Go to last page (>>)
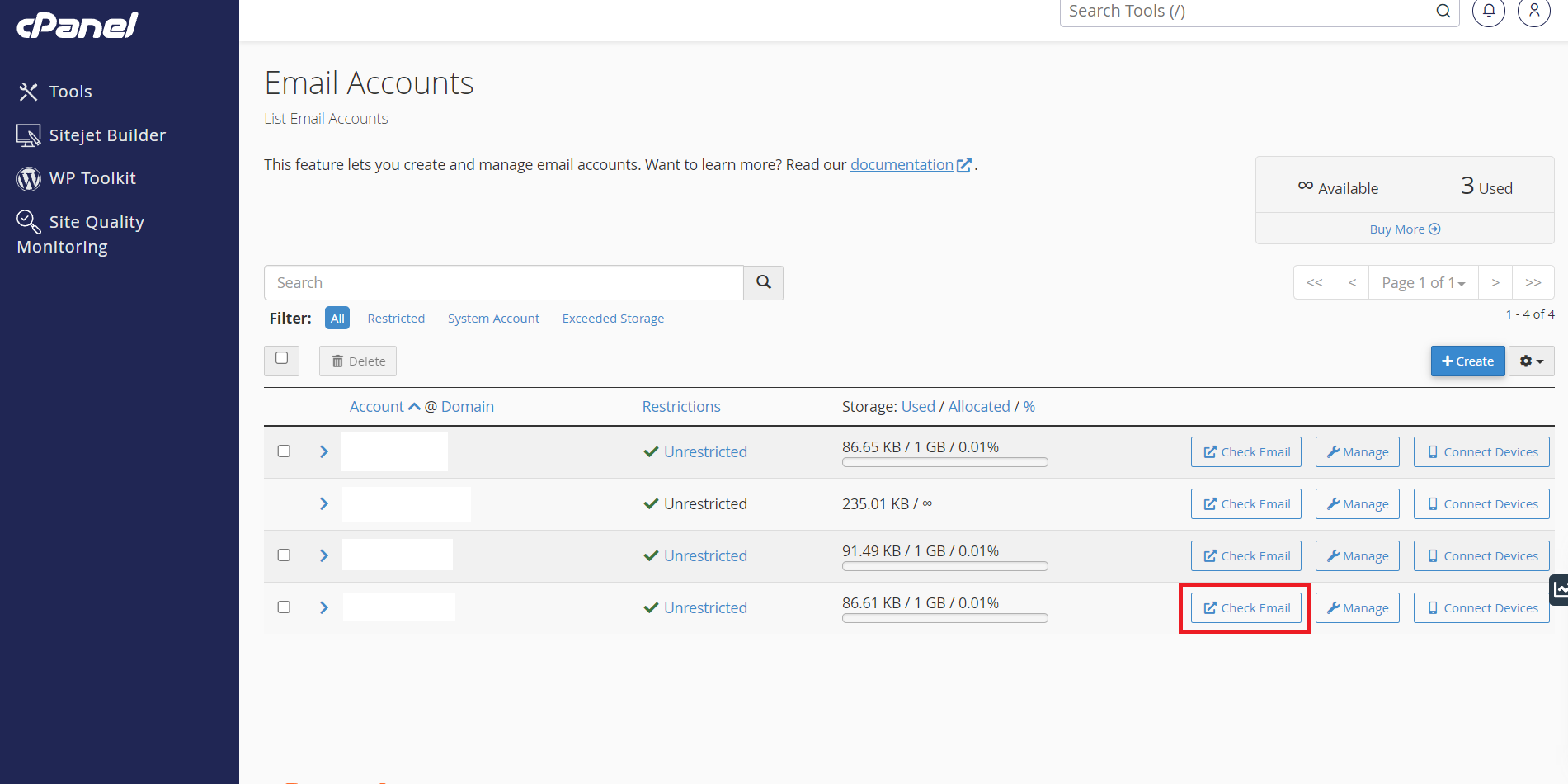The height and width of the screenshot is (784, 1568). 1533,282
